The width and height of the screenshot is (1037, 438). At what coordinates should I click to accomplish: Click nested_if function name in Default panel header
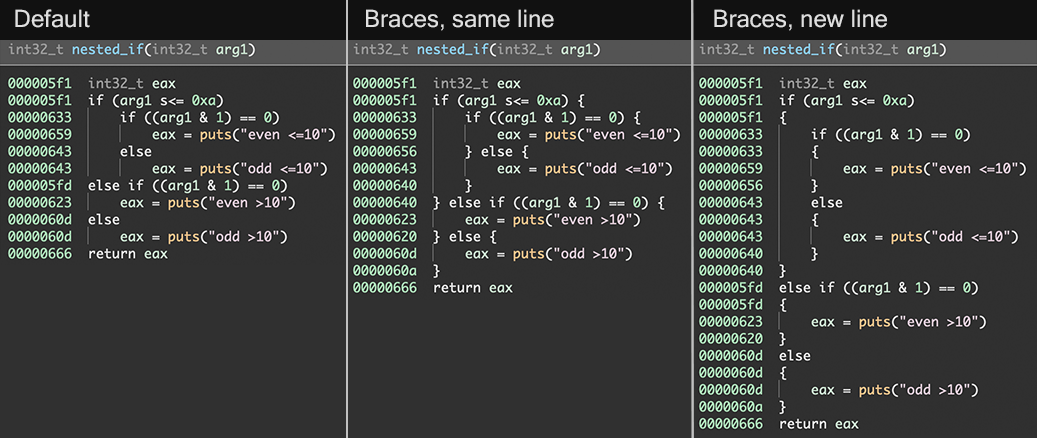[x=107, y=50]
